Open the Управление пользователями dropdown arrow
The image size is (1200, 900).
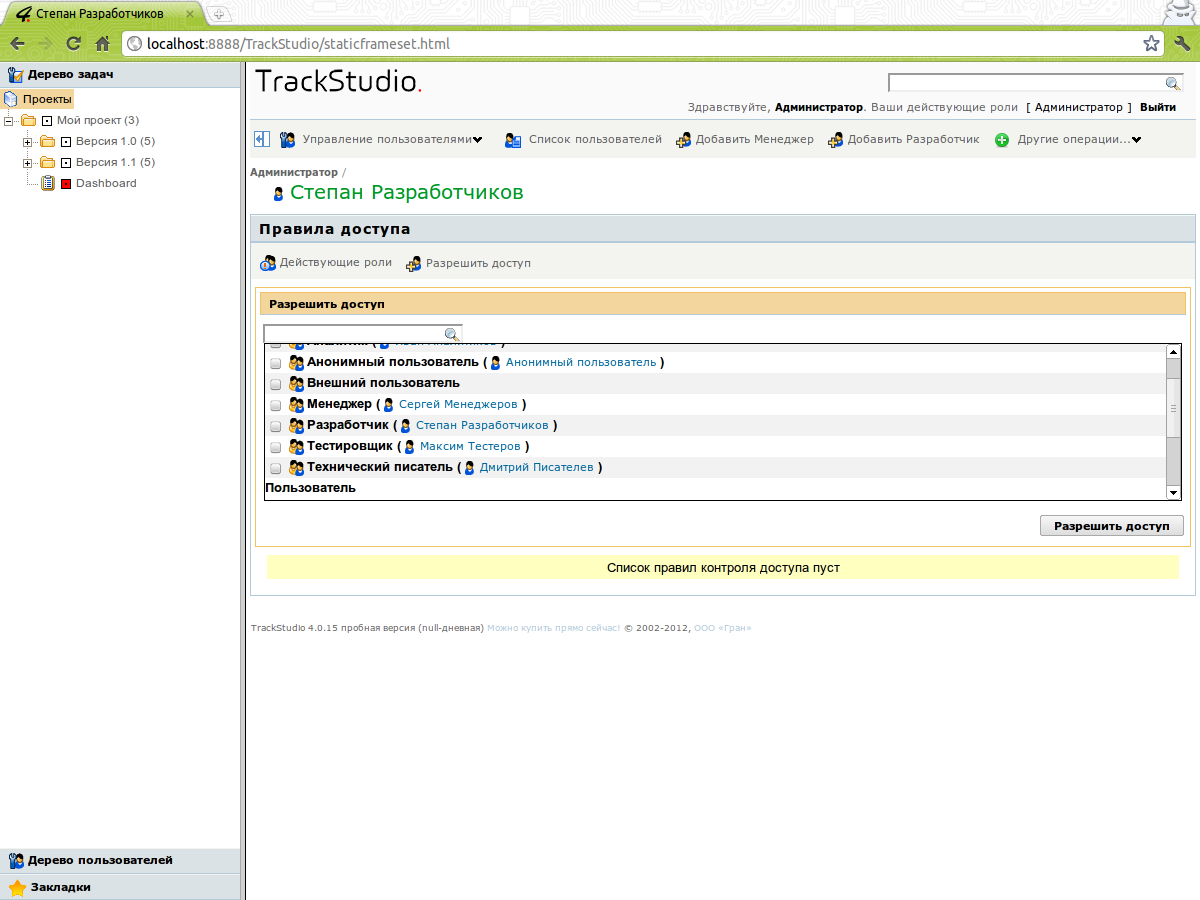coord(478,140)
